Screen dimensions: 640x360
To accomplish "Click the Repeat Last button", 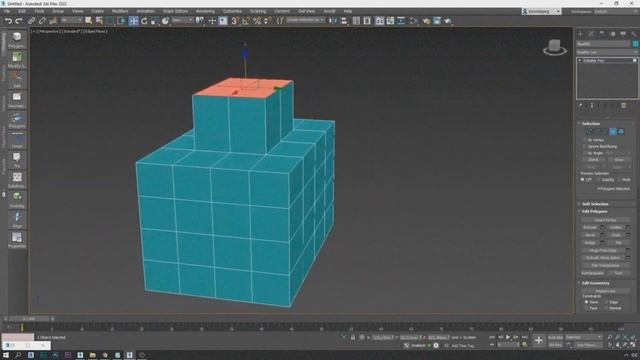I will 605,291.
